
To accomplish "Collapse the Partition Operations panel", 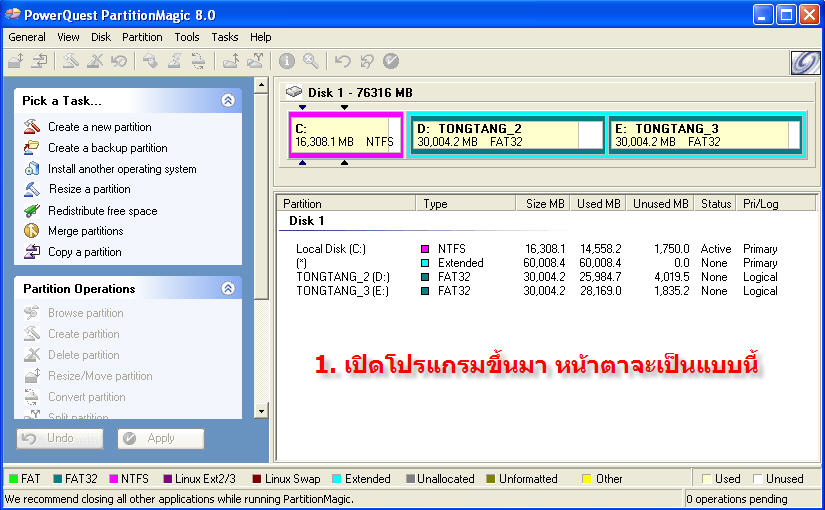I will click(228, 288).
